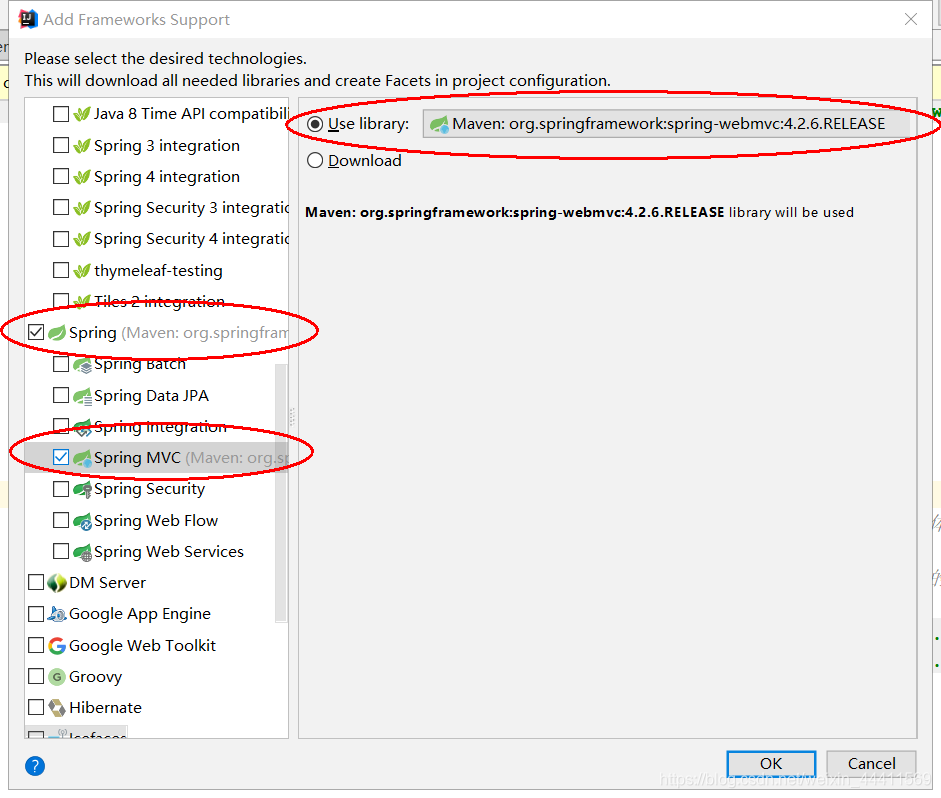Enable the Spring Data JPA checkbox
This screenshot has width=941, height=798.
click(x=61, y=396)
